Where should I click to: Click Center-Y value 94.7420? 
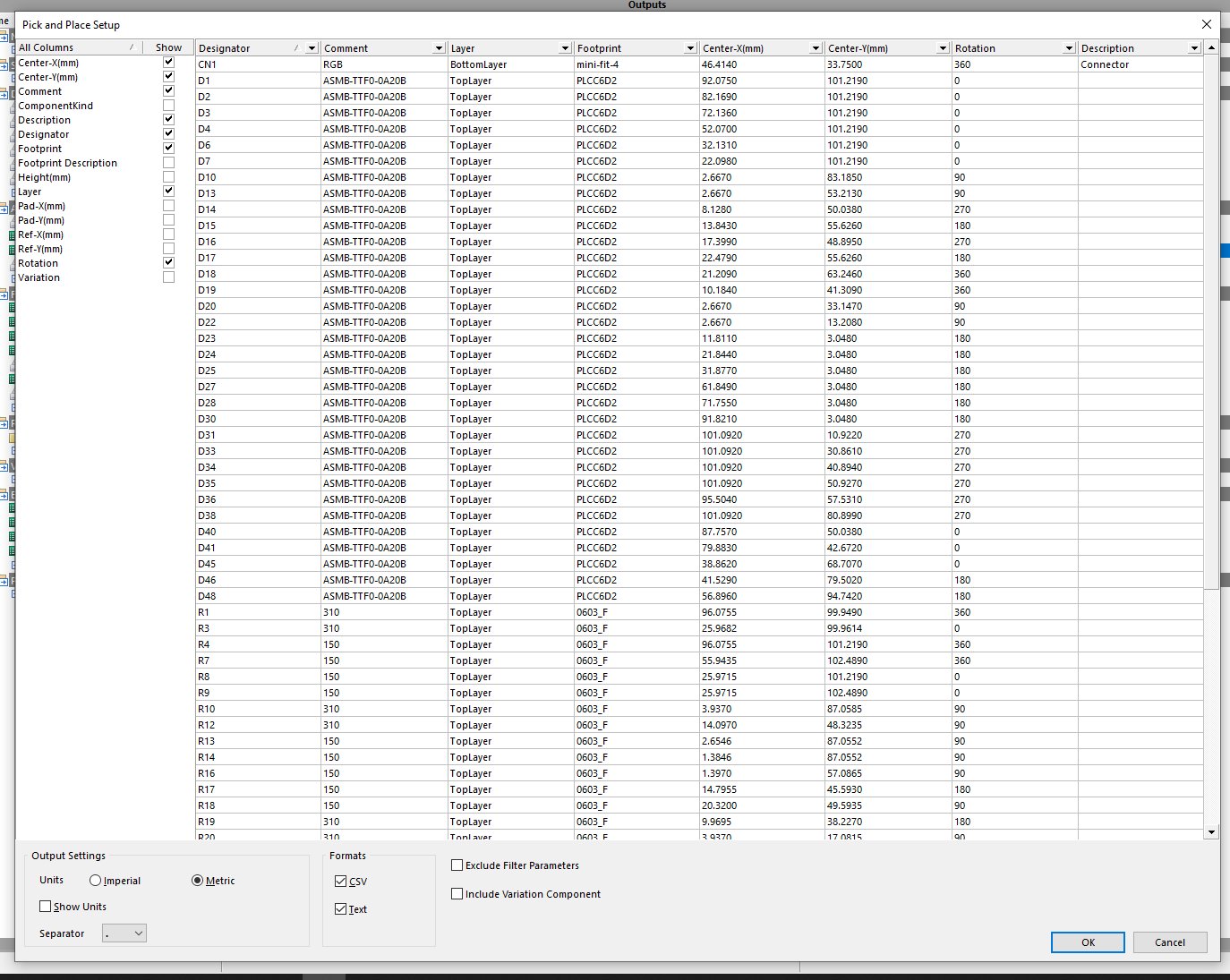coord(888,596)
